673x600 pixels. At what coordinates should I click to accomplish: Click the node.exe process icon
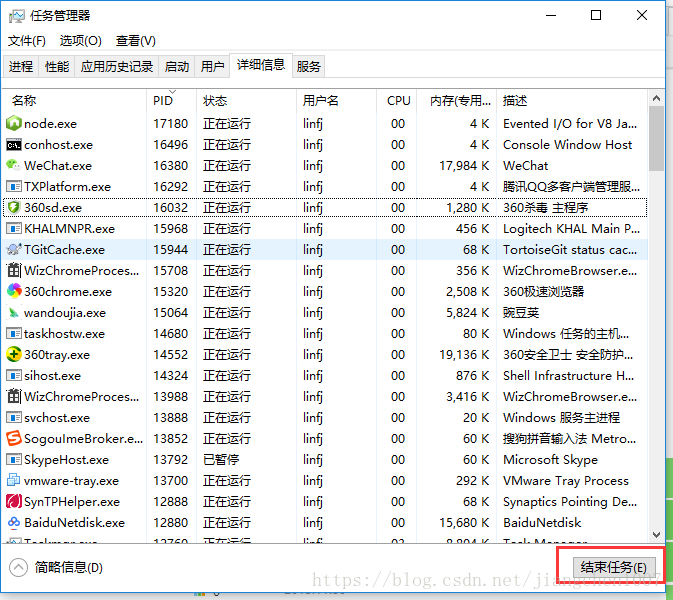[14, 124]
